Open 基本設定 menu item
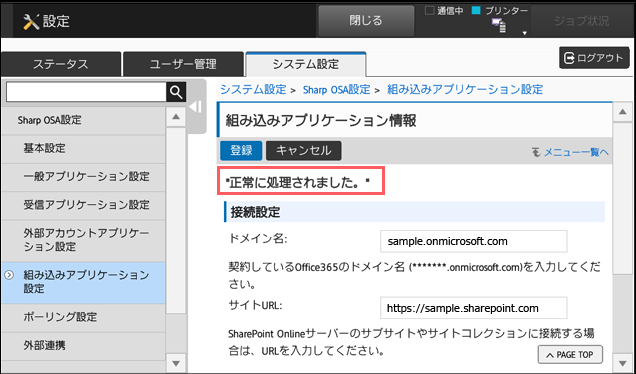This screenshot has width=636, height=374. point(83,148)
